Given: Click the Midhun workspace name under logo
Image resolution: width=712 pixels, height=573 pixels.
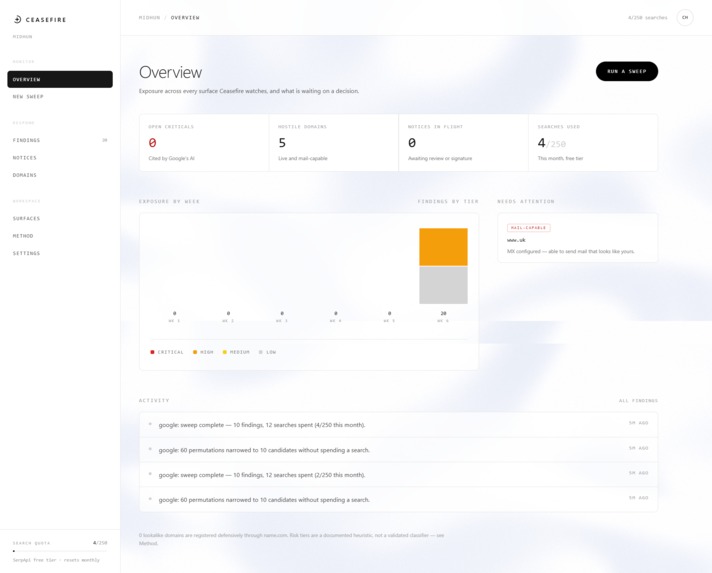Looking at the screenshot, I should [22, 36].
